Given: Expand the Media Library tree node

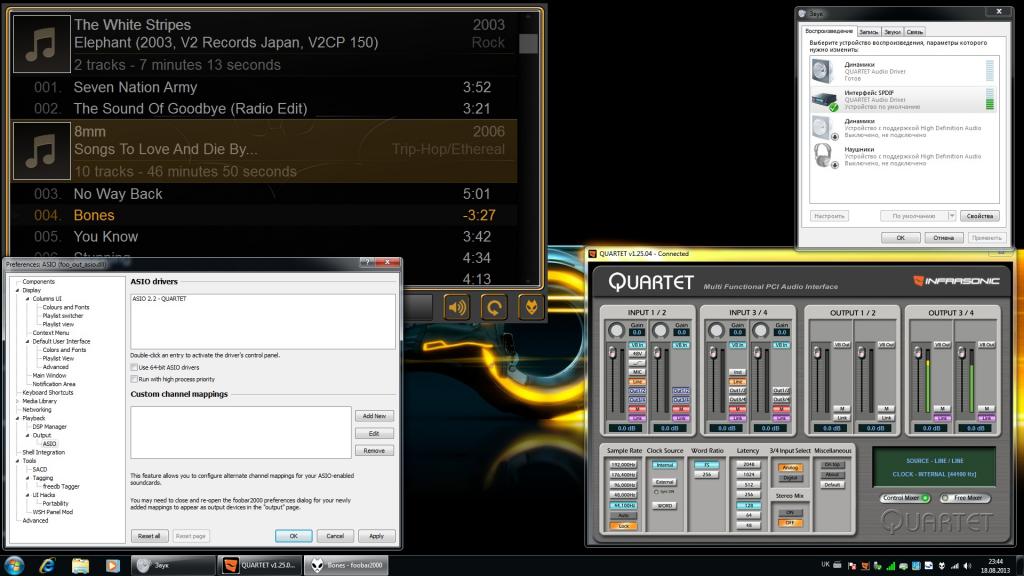Looking at the screenshot, I should point(17,401).
